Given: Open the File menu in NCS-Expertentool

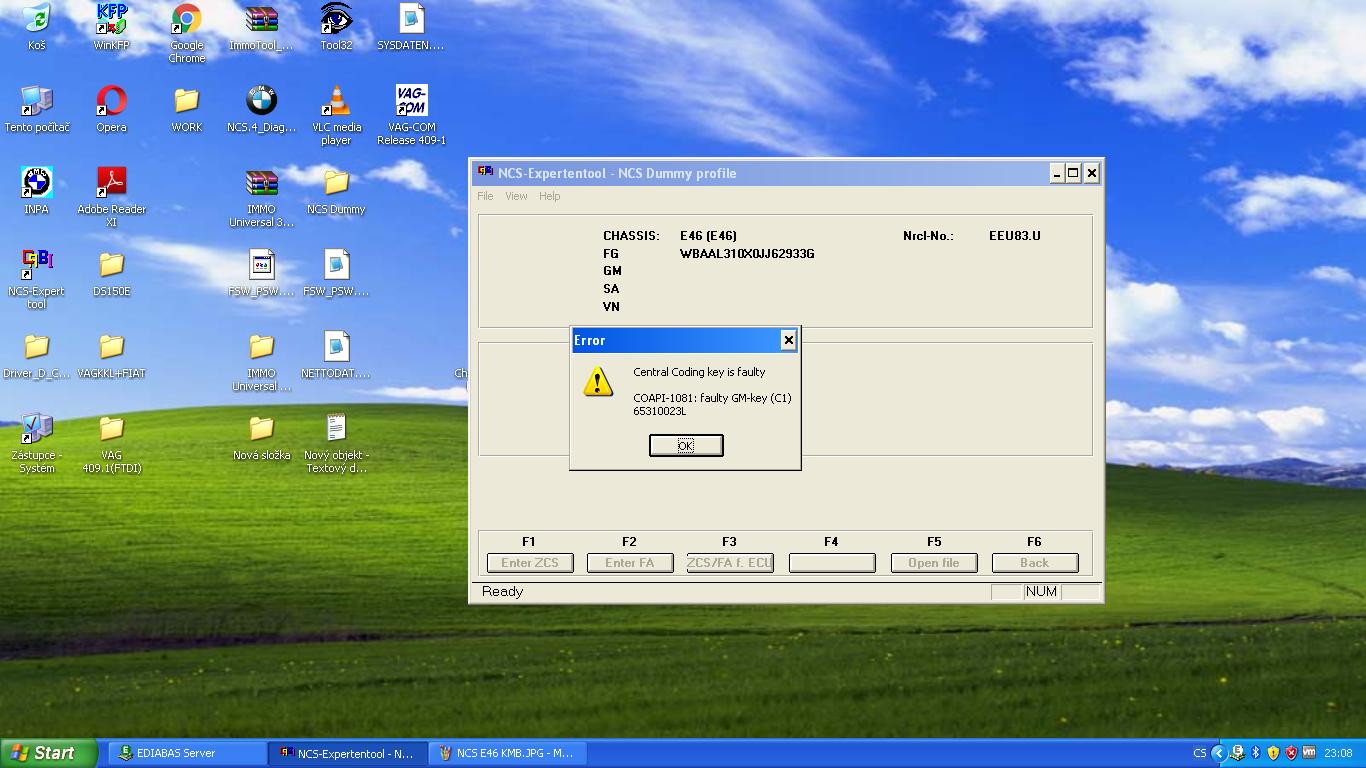Looking at the screenshot, I should click(x=485, y=196).
